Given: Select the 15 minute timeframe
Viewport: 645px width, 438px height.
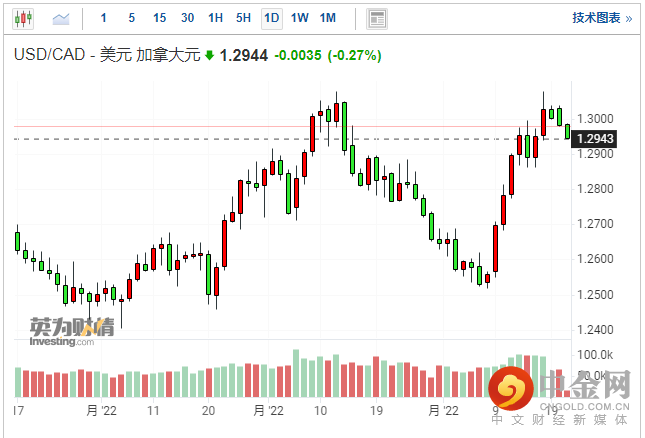Looking at the screenshot, I should pos(160,18).
